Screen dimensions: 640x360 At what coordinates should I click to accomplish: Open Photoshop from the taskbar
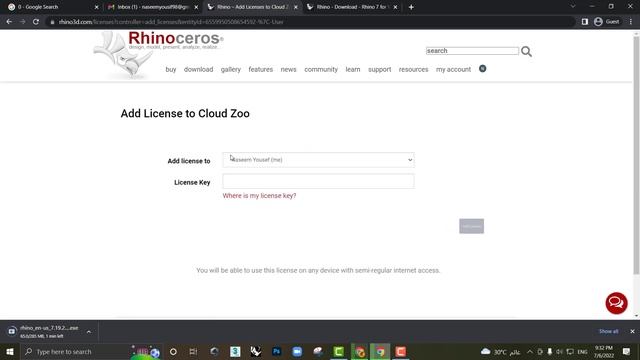(x=276, y=351)
